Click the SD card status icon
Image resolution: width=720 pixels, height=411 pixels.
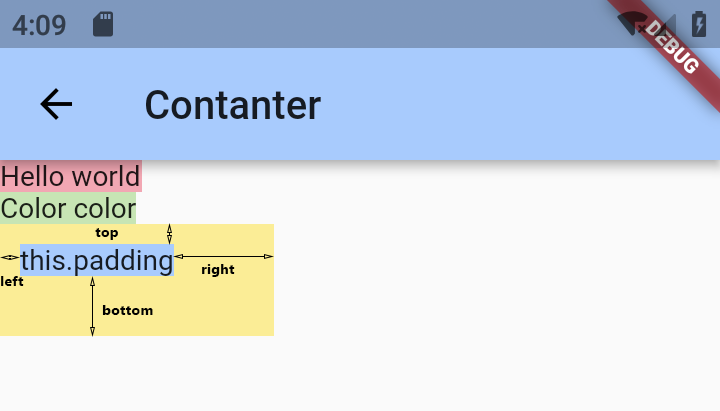(x=103, y=24)
